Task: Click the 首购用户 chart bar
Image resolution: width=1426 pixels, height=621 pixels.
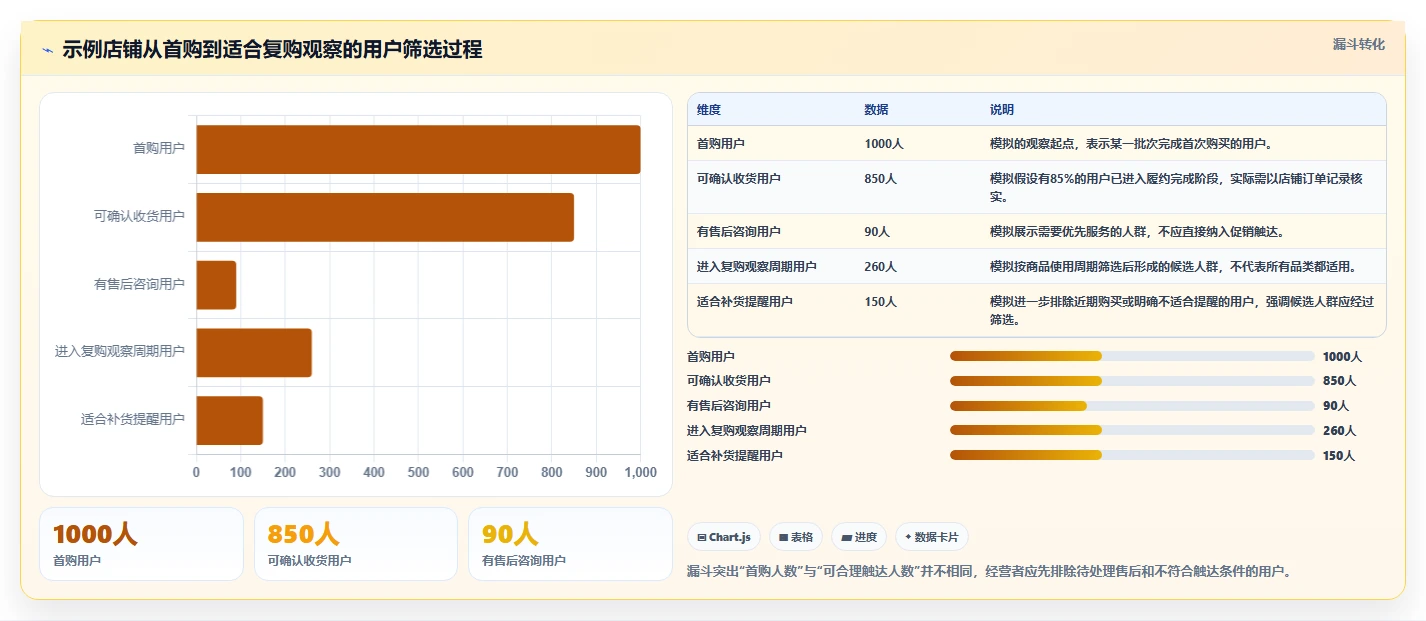Action: (x=418, y=149)
